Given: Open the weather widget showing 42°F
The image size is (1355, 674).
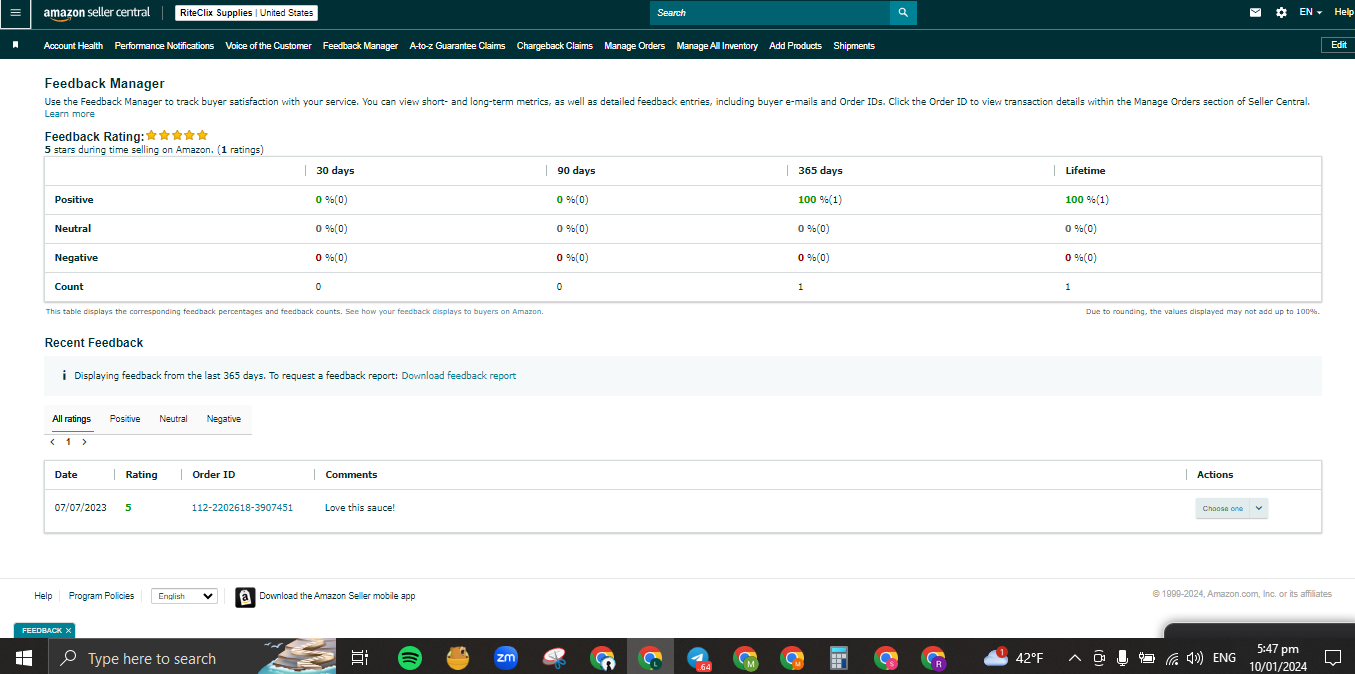Looking at the screenshot, I should (1014, 658).
